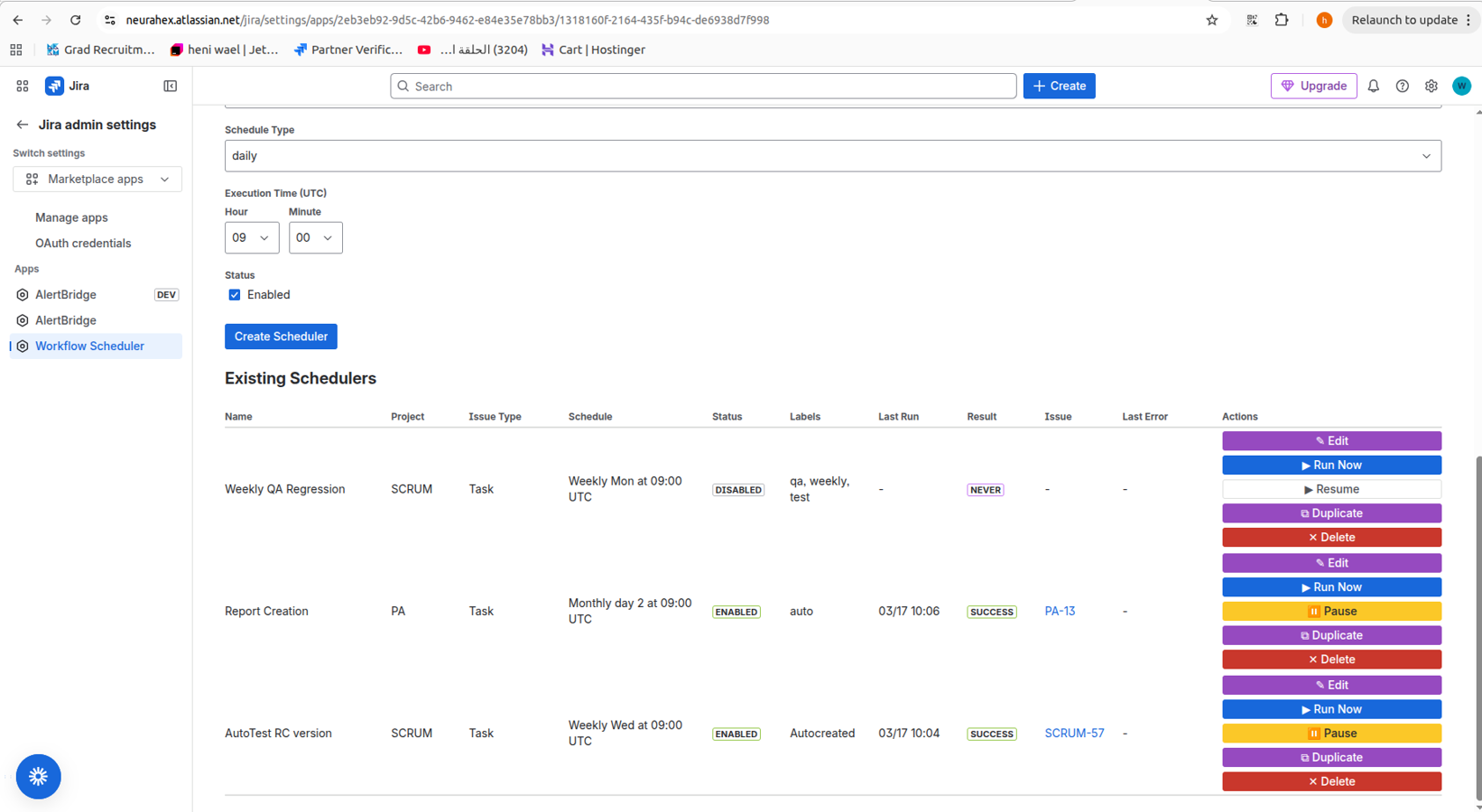Open the Minute dropdown showing 00

[315, 238]
